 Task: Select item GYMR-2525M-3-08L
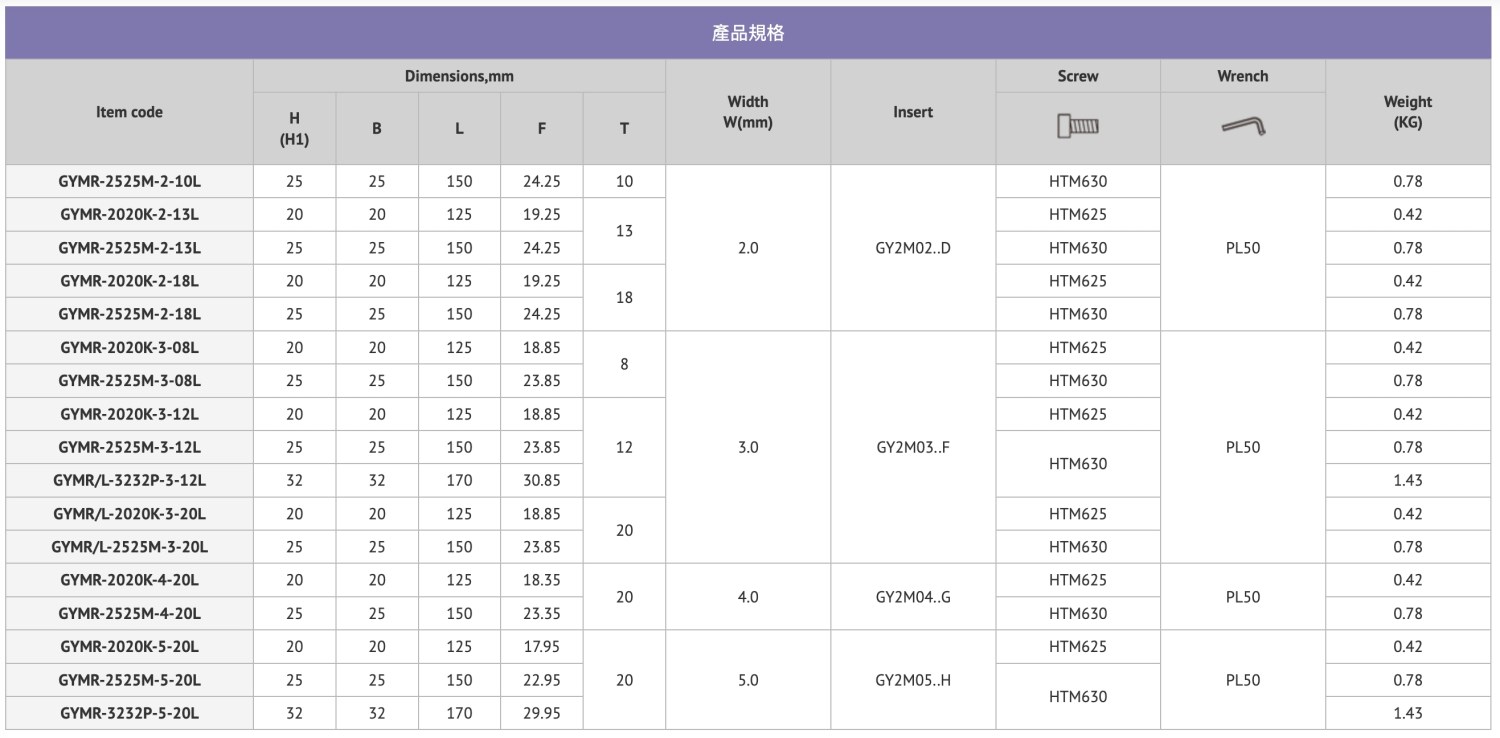coord(129,381)
